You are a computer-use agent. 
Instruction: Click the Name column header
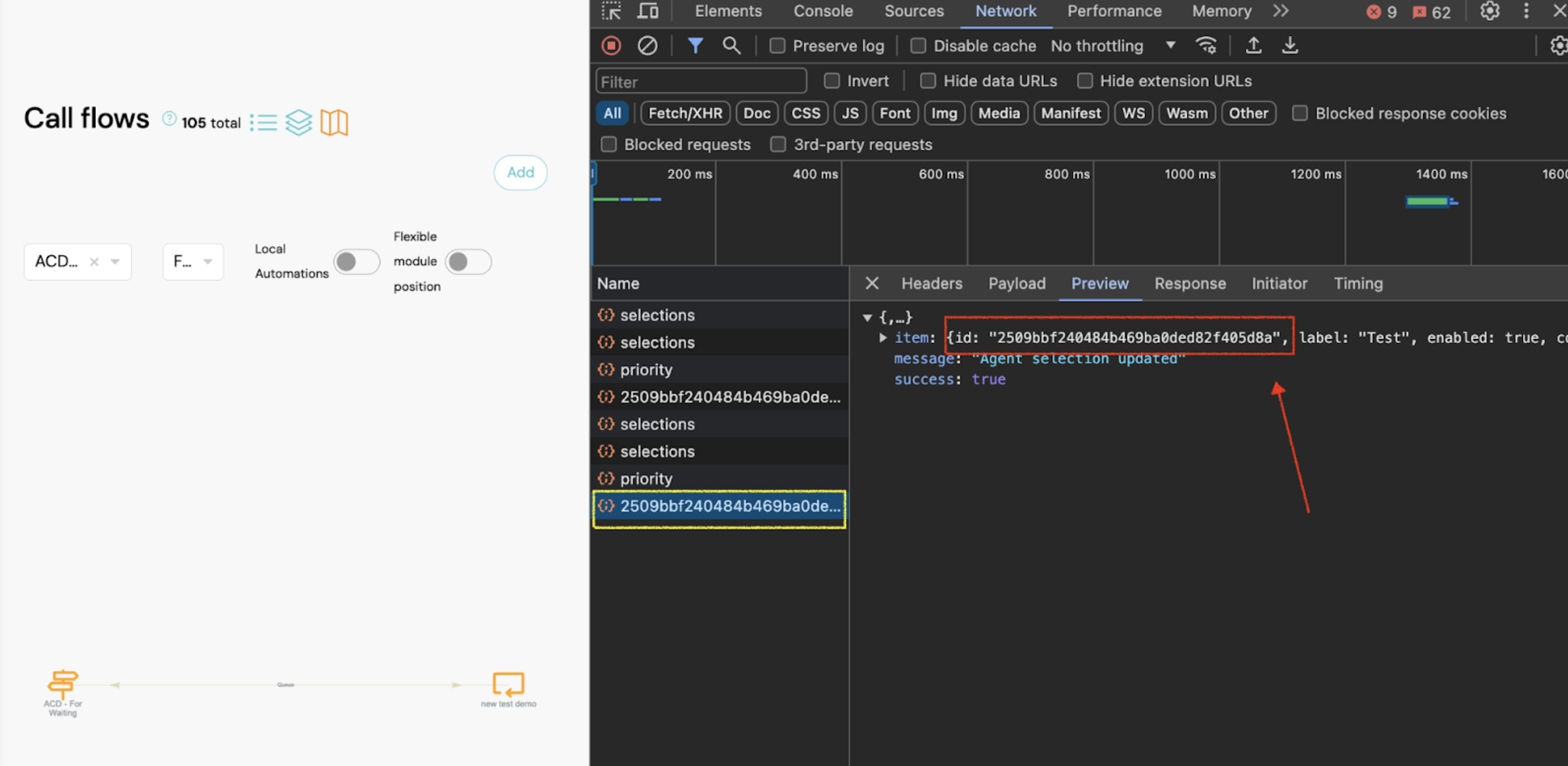(x=720, y=283)
